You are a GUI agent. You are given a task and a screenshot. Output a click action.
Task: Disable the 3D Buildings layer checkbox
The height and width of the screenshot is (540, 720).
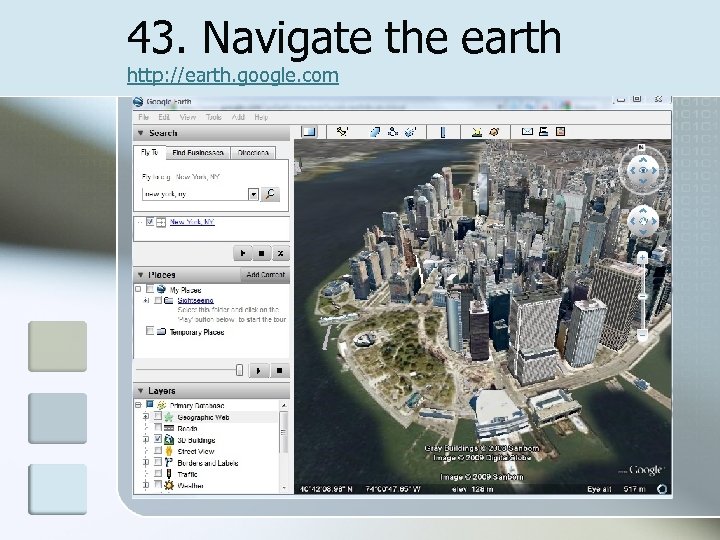click(158, 439)
